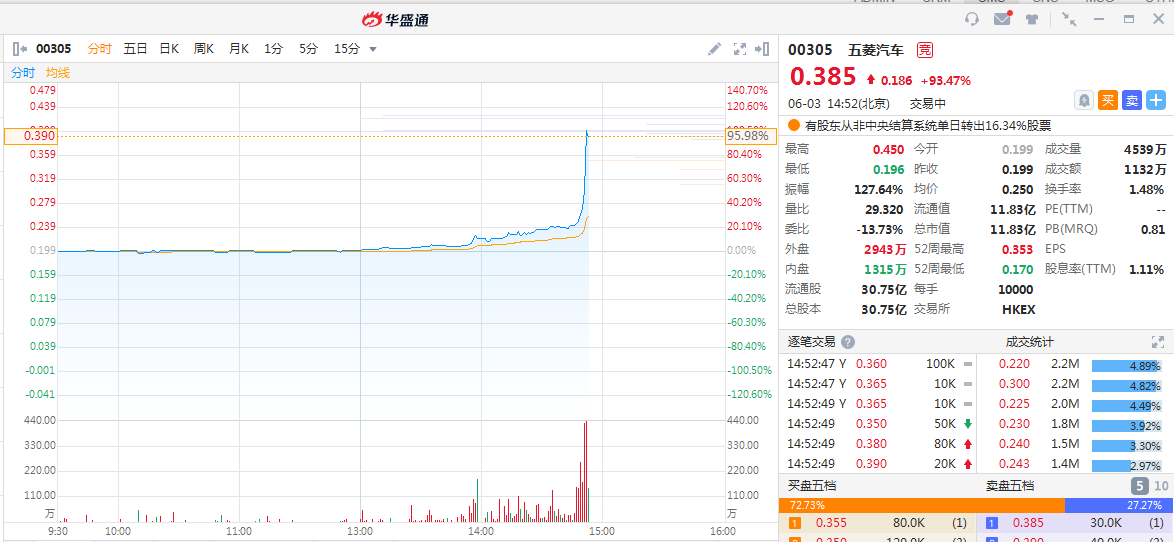Add stock to watchlist with plus icon
1174x542 pixels.
tap(1156, 100)
